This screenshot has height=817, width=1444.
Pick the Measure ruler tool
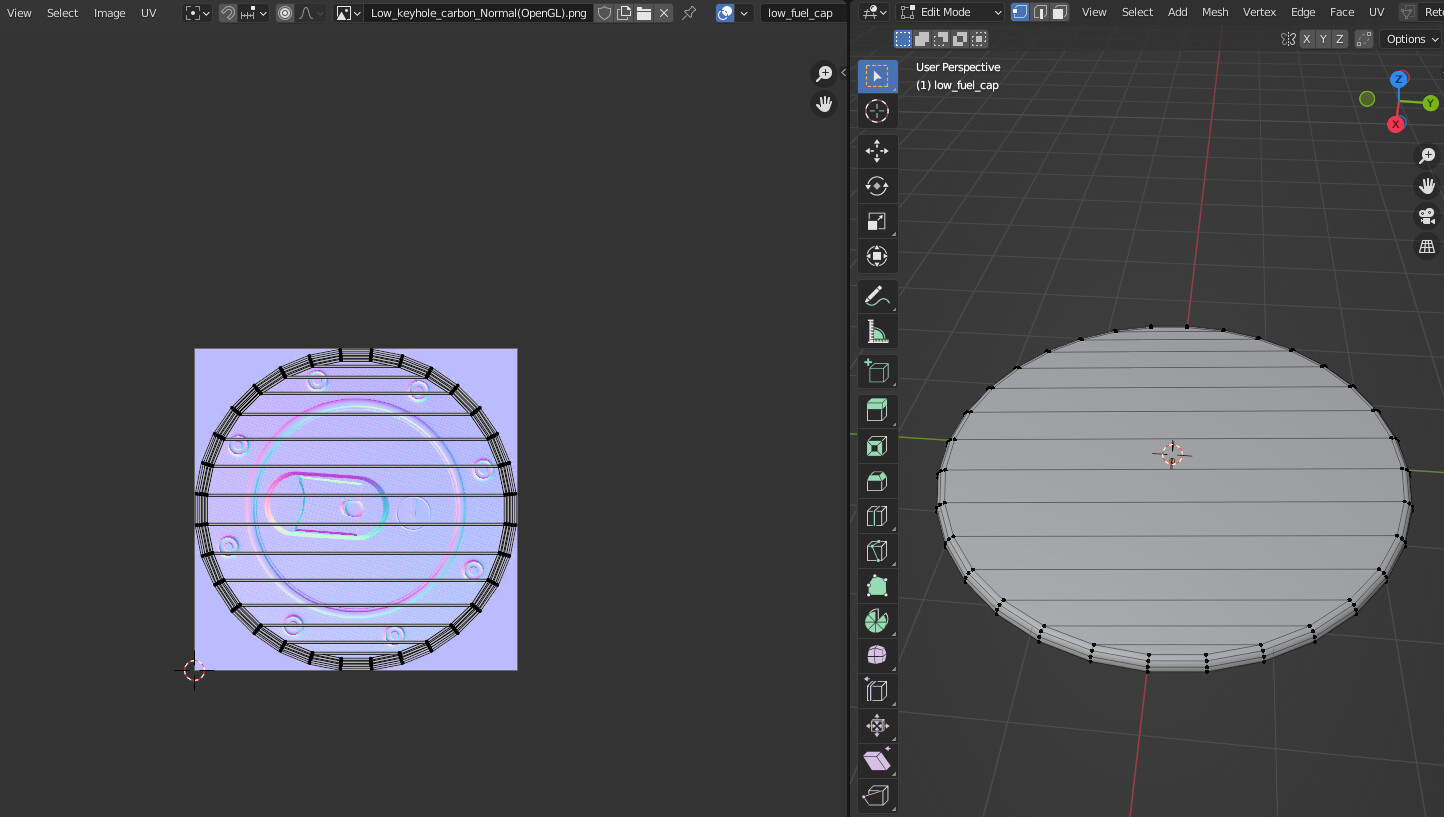coord(877,331)
